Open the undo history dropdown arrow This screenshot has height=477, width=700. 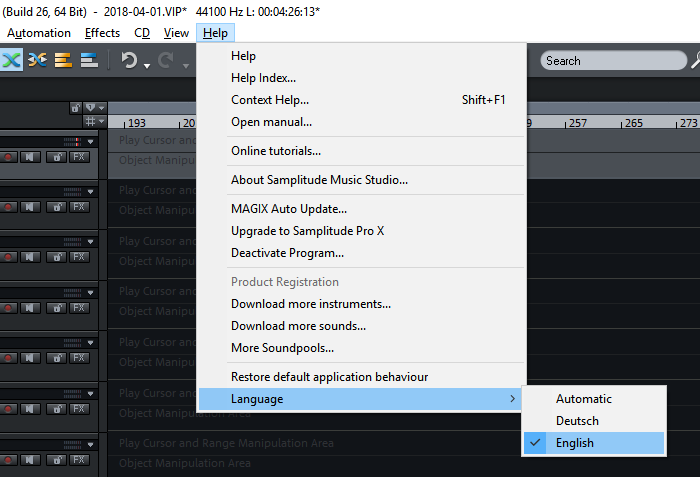tap(147, 66)
